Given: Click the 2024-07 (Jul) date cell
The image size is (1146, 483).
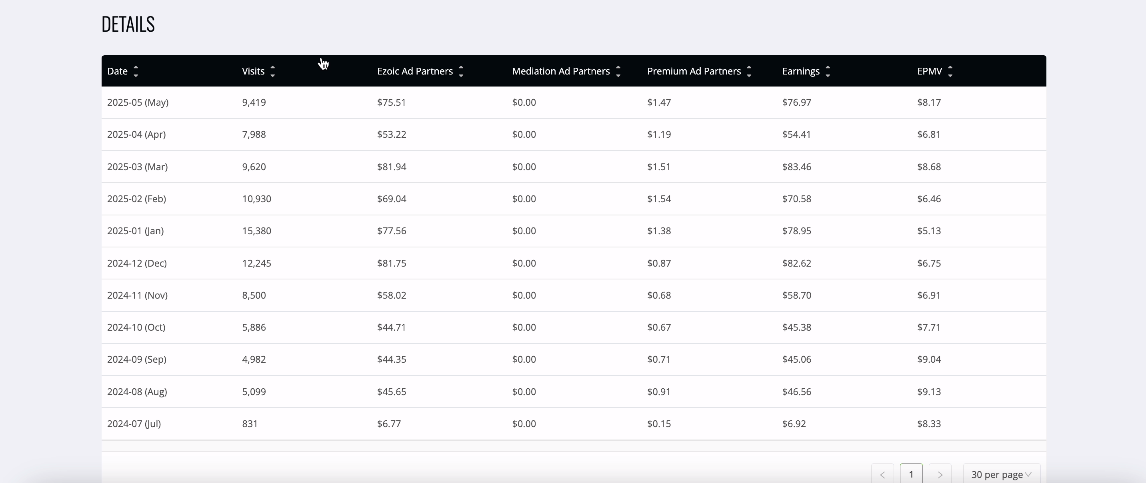Looking at the screenshot, I should coord(134,424).
